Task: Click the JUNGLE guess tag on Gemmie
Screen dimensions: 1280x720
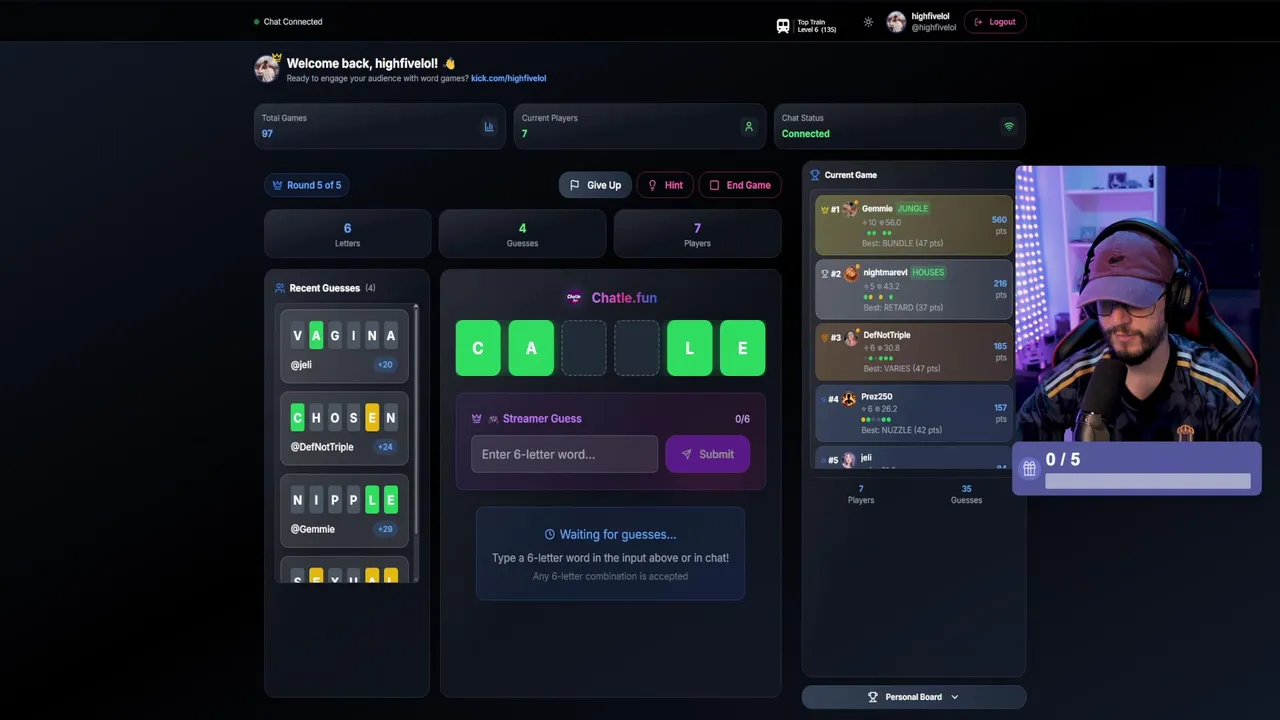Action: (x=913, y=209)
